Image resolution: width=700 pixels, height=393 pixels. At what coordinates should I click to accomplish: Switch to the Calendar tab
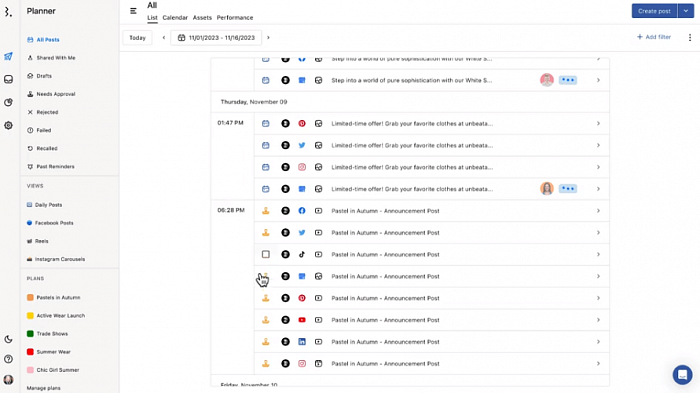[x=175, y=17]
